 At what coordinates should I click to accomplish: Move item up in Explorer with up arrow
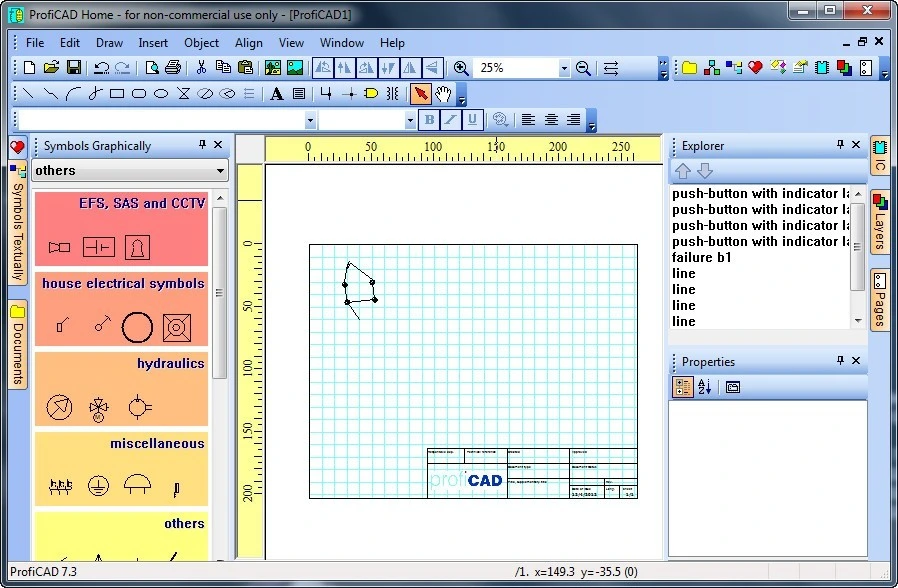click(x=683, y=171)
